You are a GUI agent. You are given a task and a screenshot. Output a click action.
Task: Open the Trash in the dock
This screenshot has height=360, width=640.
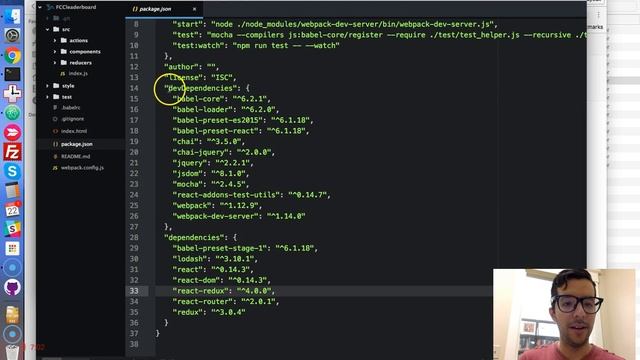click(x=12, y=353)
